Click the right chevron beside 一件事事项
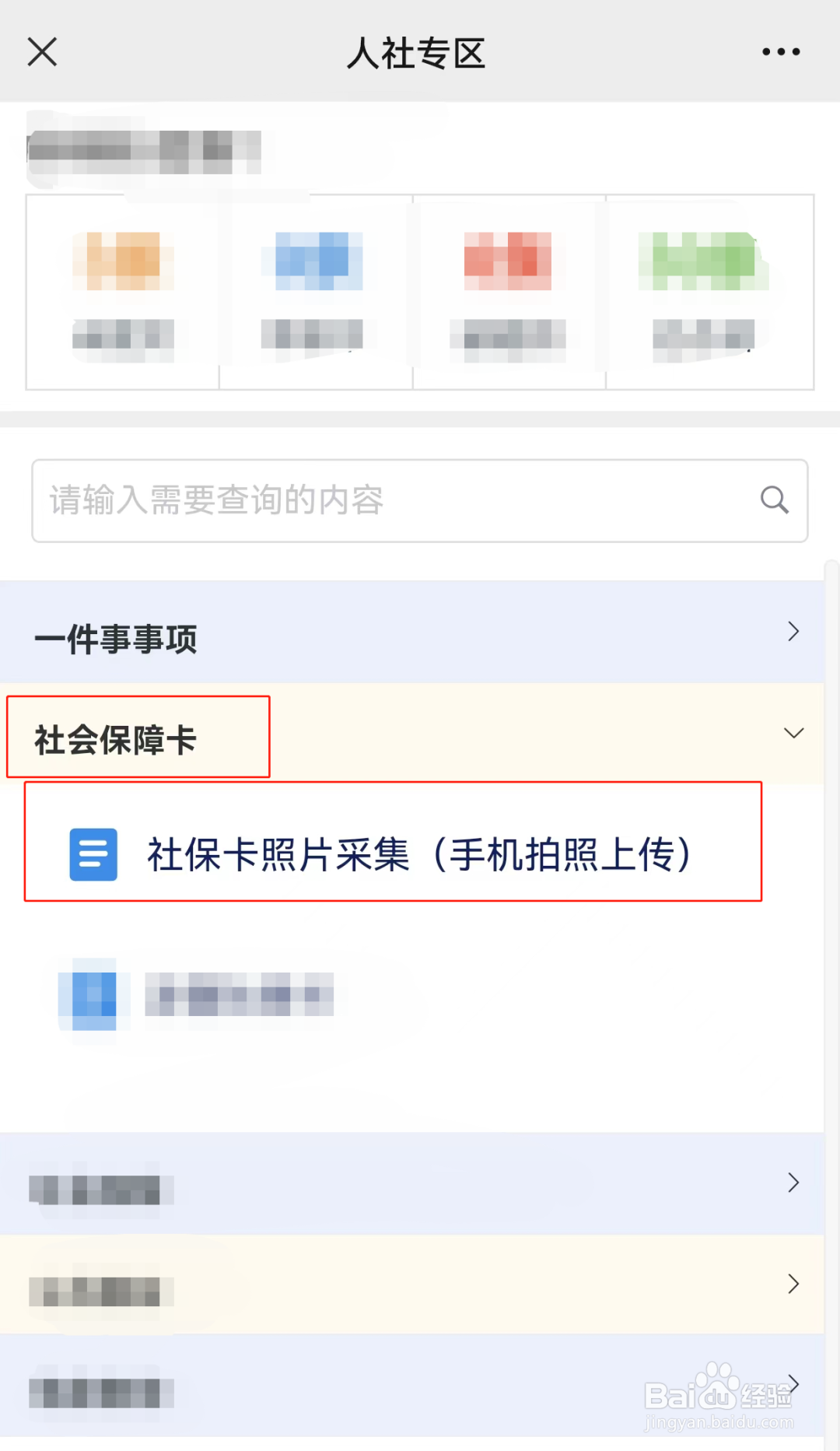Screen dimensions: 840x1451 [793, 631]
